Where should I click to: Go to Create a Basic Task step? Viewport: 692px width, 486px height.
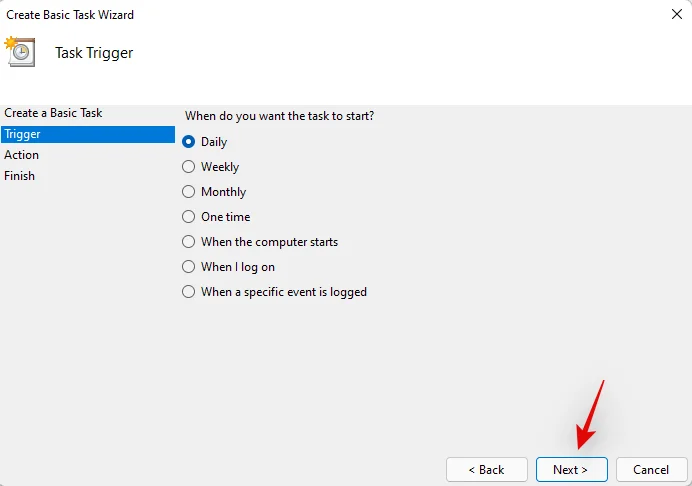pyautogui.click(x=53, y=113)
